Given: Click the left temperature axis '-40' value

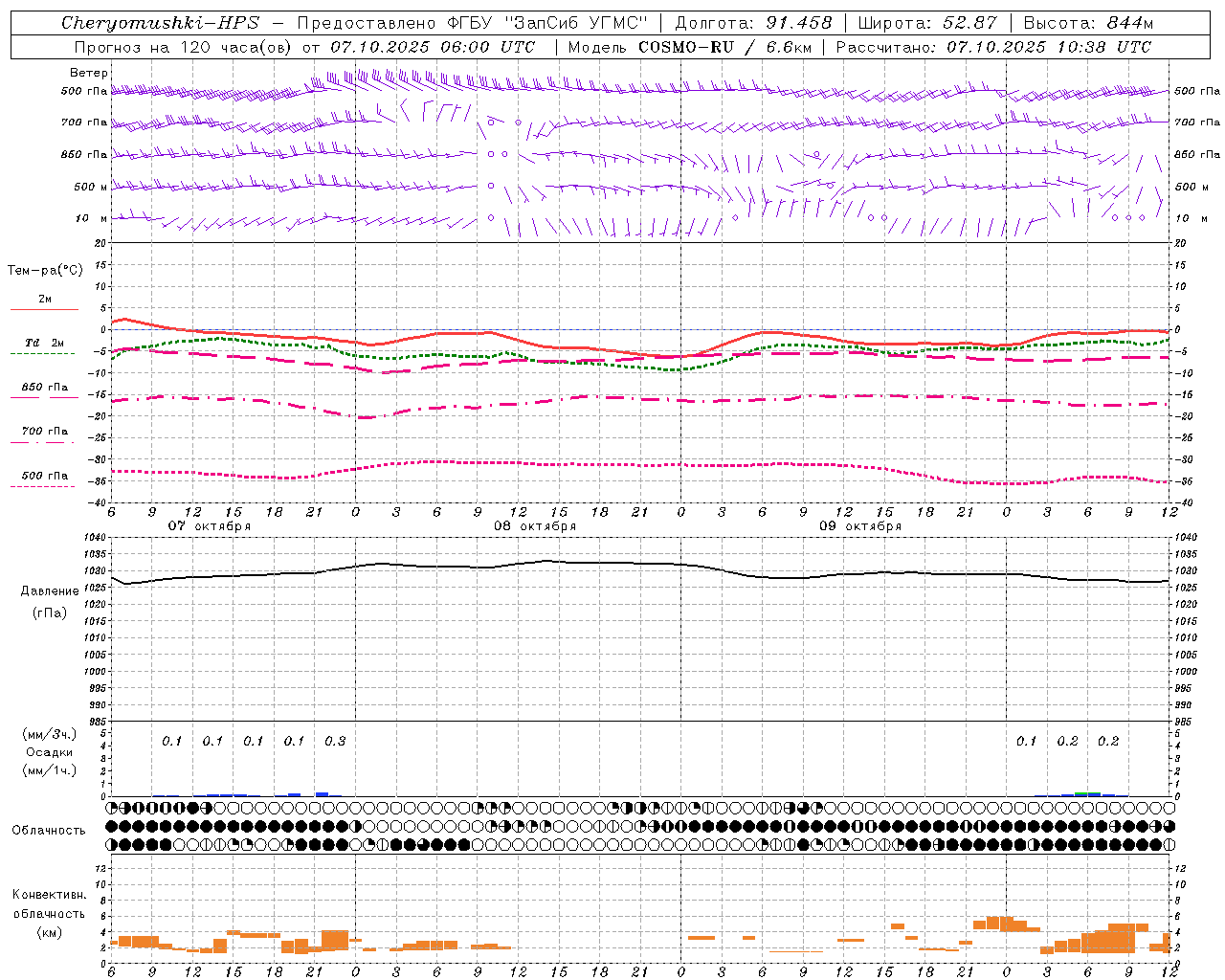Looking at the screenshot, I should tap(99, 502).
